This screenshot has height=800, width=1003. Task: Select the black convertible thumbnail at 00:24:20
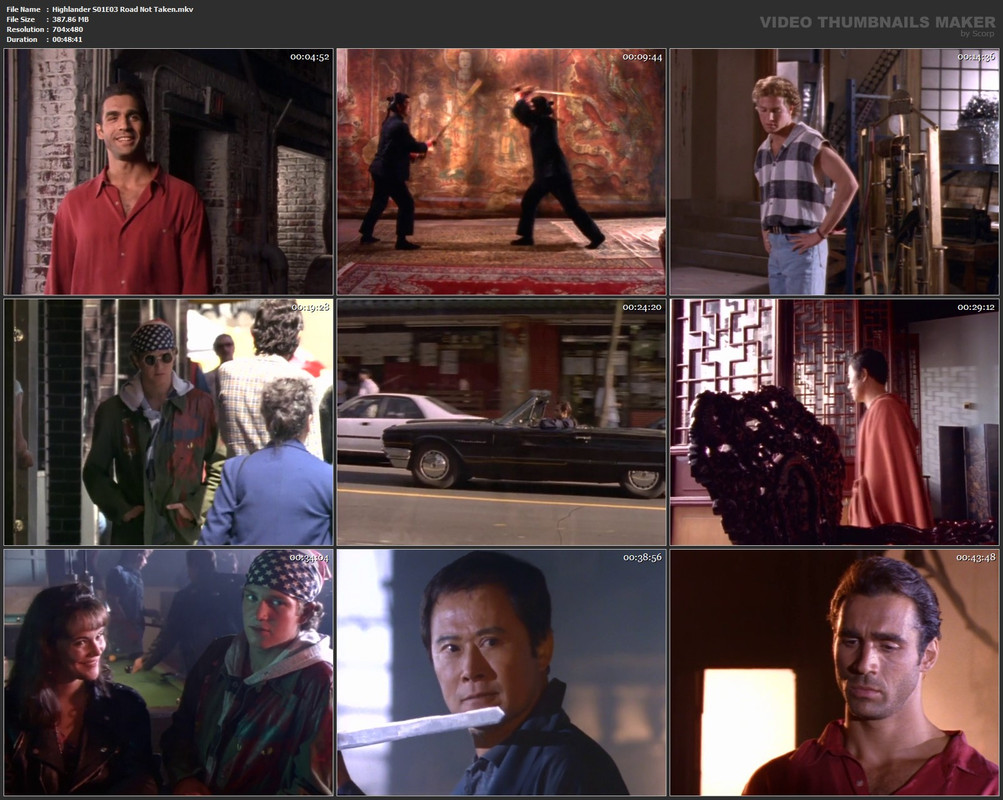coord(502,422)
